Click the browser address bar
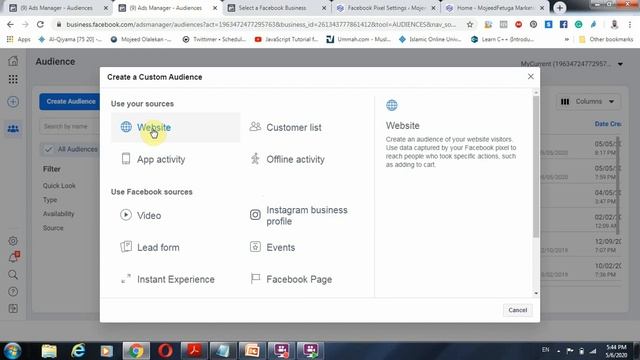Image resolution: width=640 pixels, height=360 pixels. [261, 24]
